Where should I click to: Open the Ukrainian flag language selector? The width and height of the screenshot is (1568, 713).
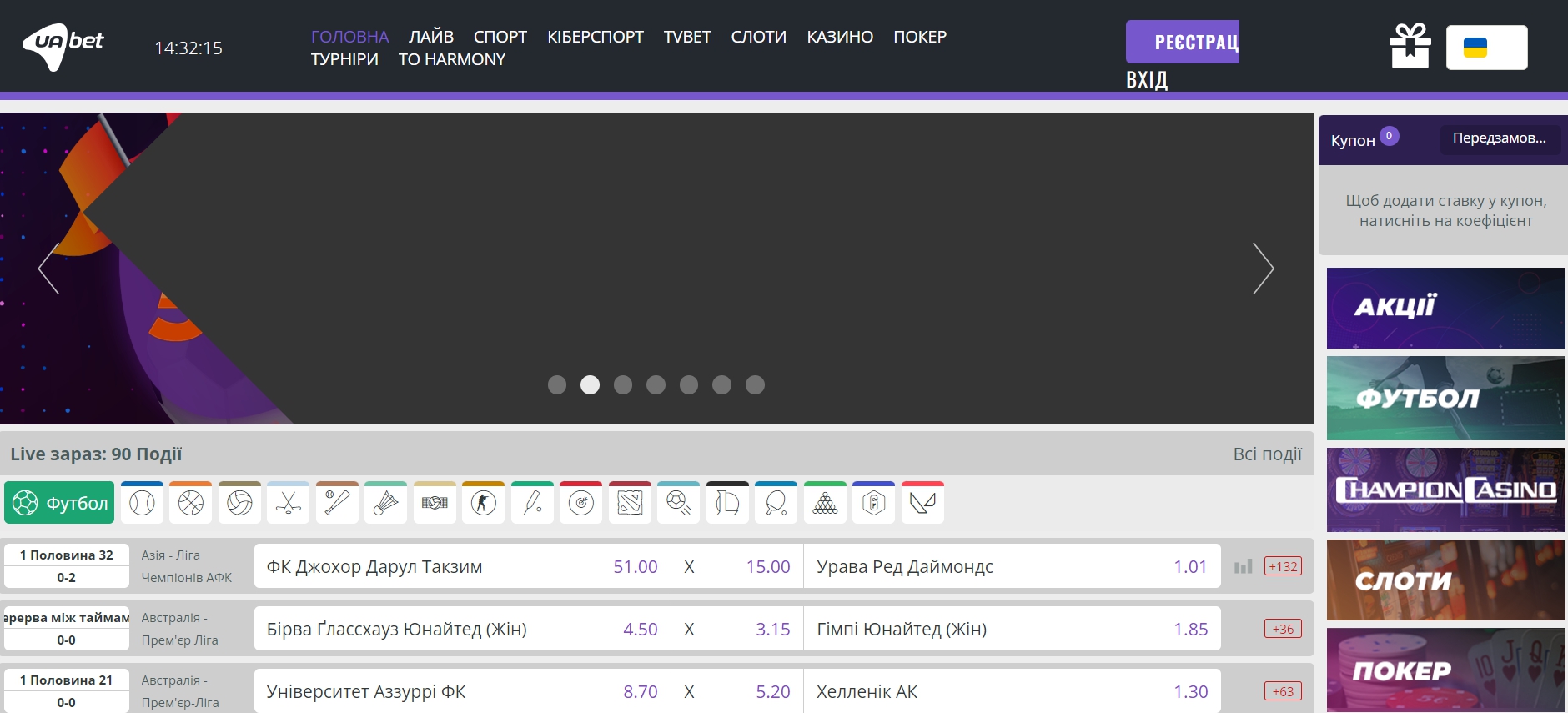click(1486, 48)
